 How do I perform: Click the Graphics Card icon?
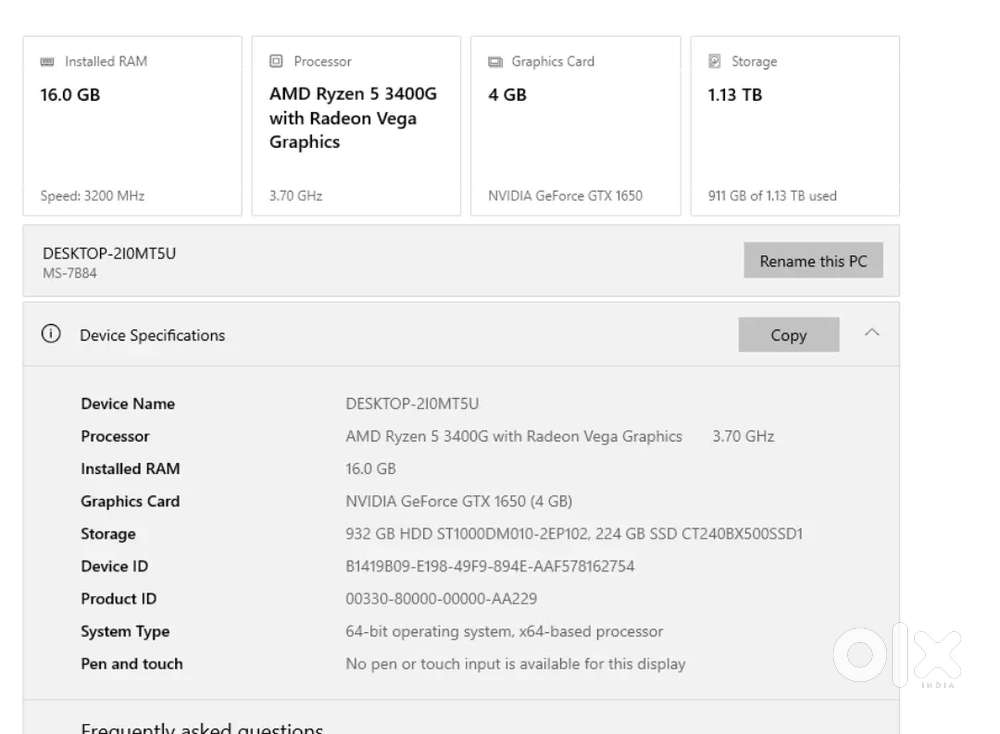click(495, 62)
